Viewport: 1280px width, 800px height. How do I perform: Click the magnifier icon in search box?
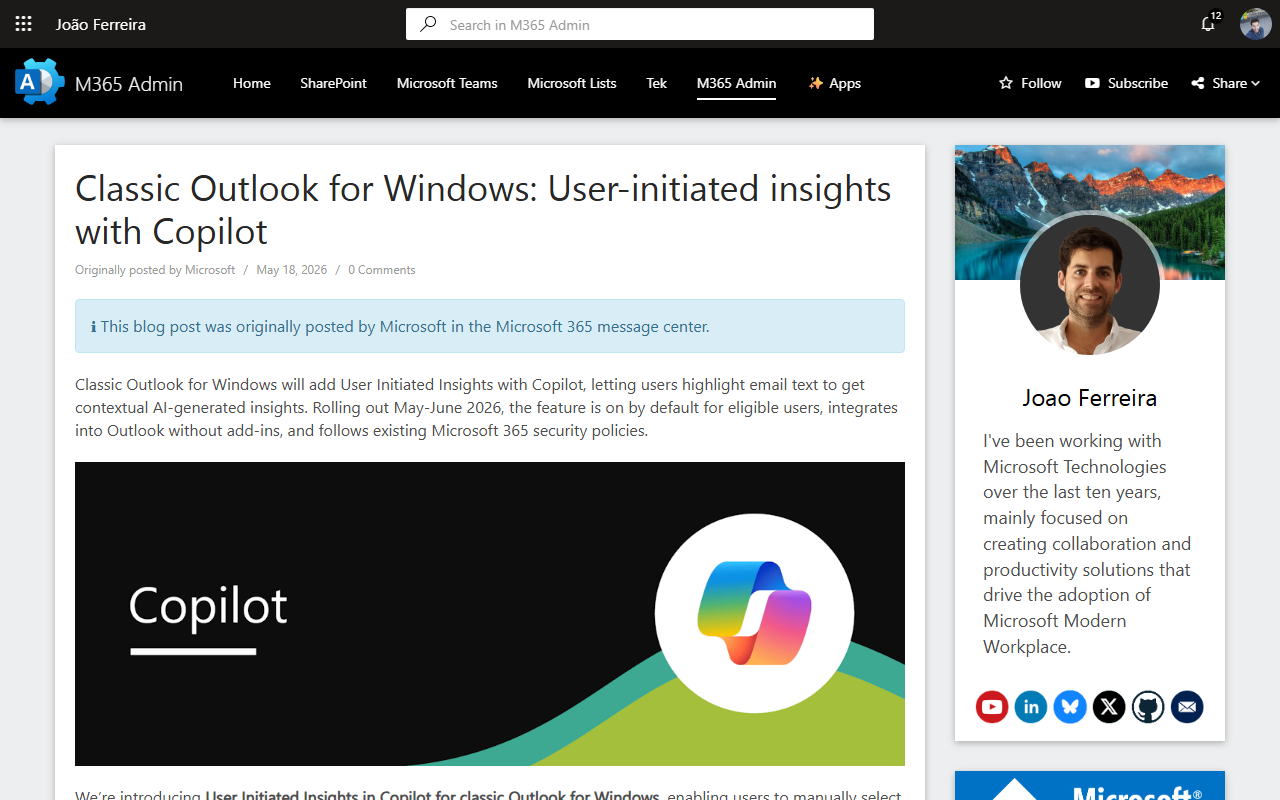click(428, 24)
